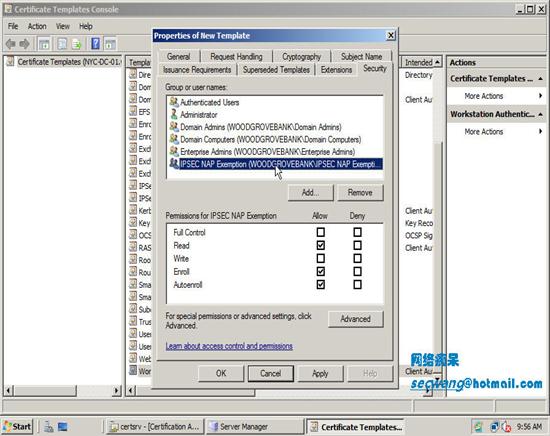Switch to the Extensions tab
Screen dimensions: 550x436
[x=336, y=70]
